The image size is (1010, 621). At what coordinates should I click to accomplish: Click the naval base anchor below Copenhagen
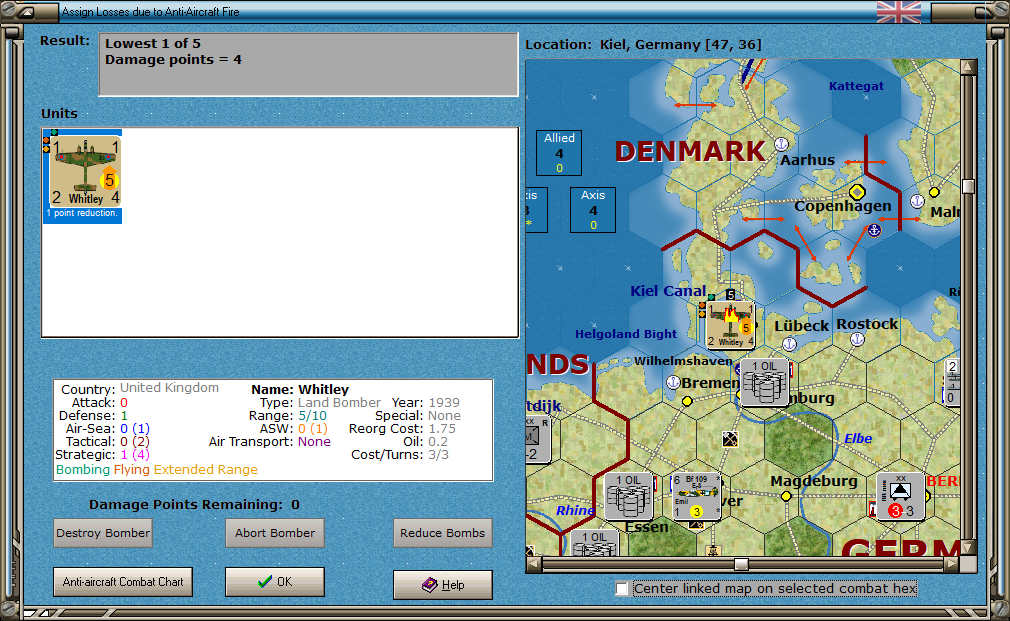click(874, 230)
